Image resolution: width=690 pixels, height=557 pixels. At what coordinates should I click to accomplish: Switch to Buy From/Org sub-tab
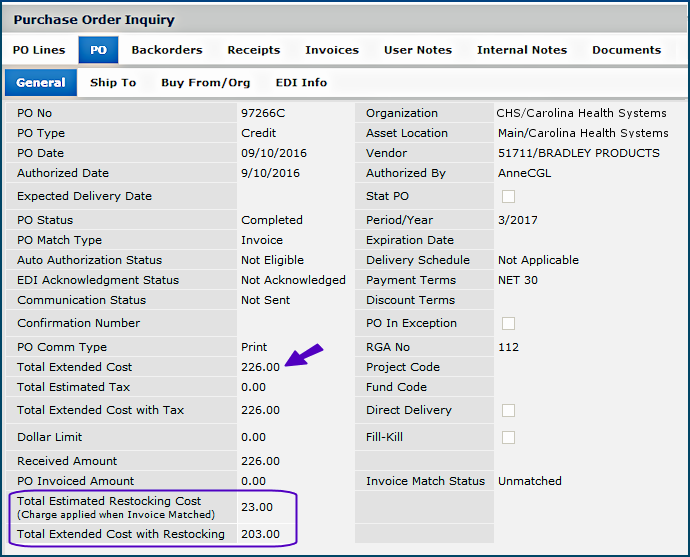tap(205, 83)
